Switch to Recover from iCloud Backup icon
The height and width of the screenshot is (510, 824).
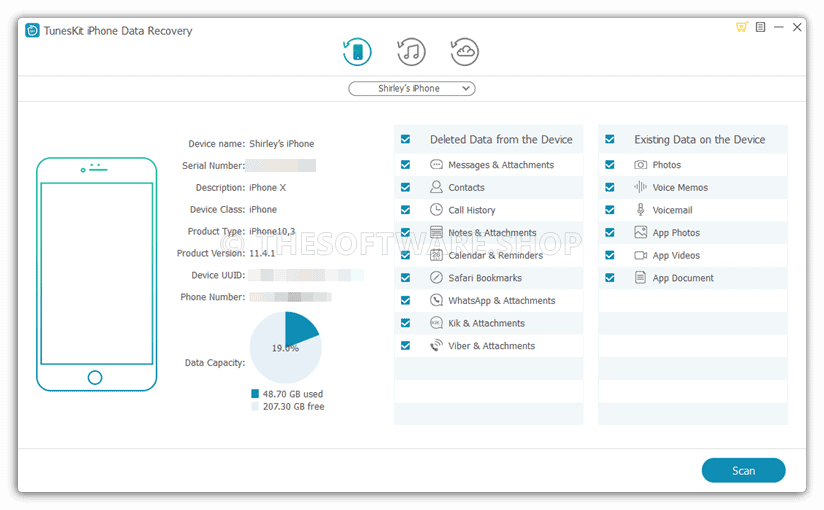(x=465, y=52)
